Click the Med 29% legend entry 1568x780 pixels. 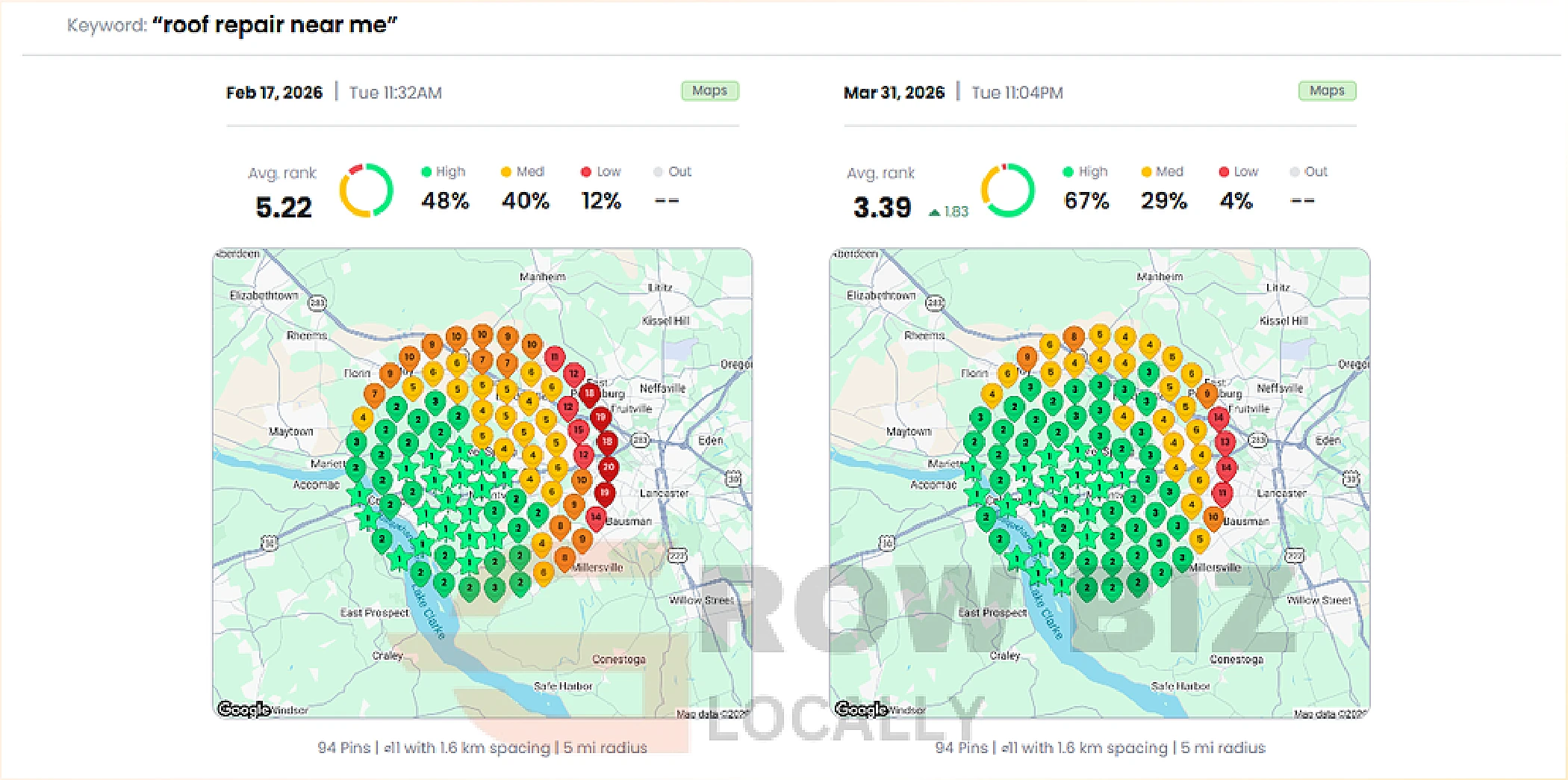click(x=1163, y=188)
